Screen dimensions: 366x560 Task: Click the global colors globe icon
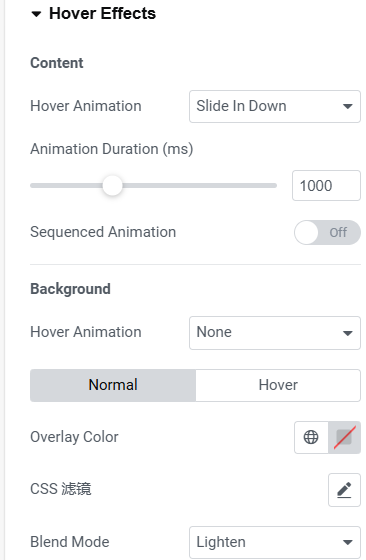coord(311,437)
